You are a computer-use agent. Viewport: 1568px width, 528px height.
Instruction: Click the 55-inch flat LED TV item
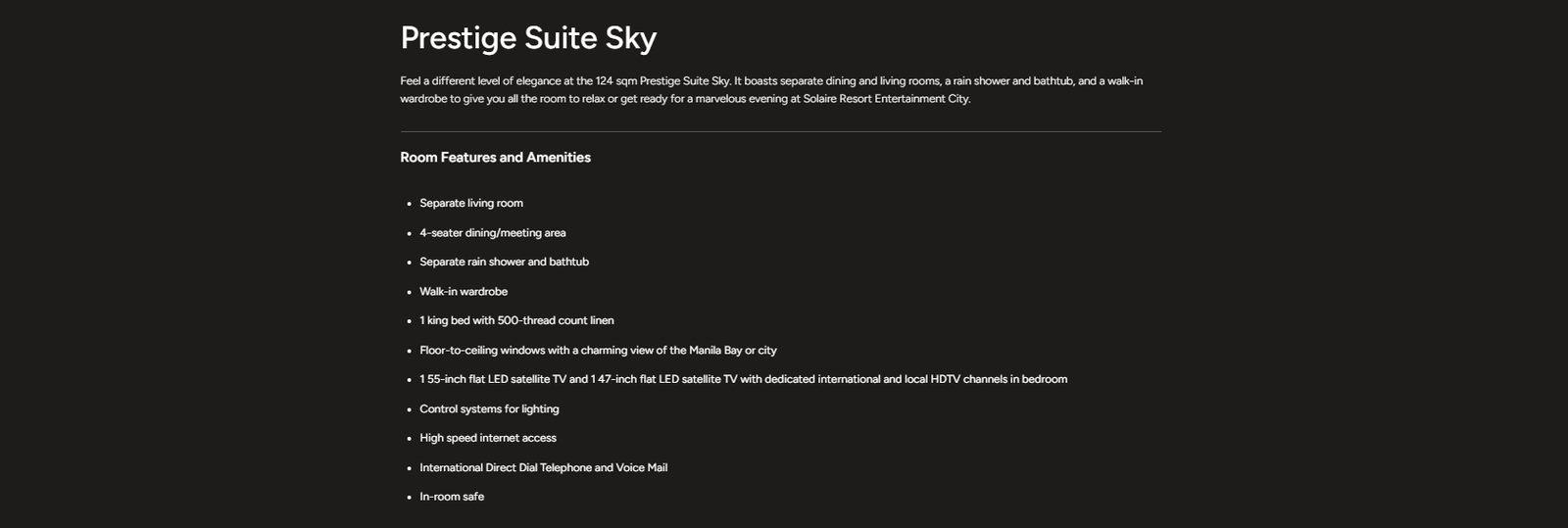pyautogui.click(x=743, y=379)
